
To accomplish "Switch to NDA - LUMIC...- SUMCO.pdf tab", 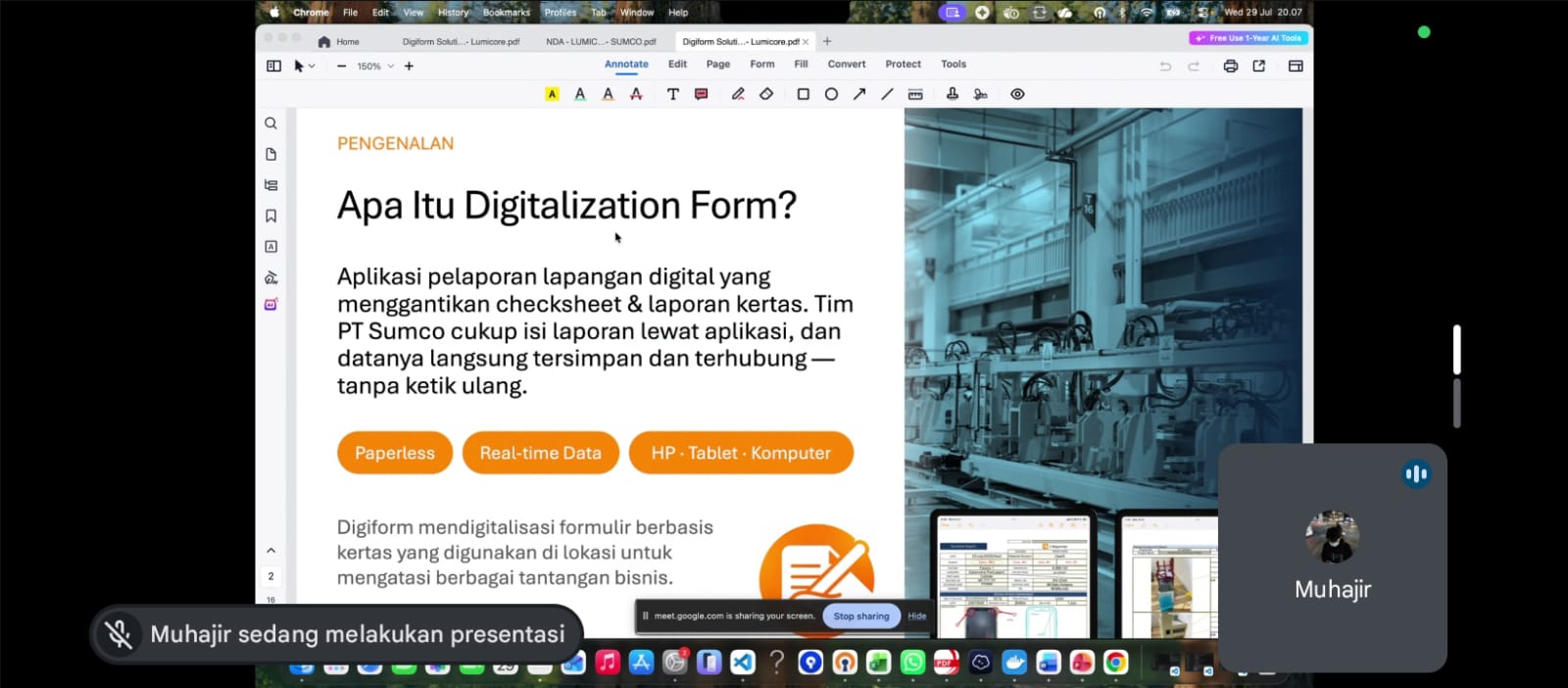I will [x=601, y=41].
